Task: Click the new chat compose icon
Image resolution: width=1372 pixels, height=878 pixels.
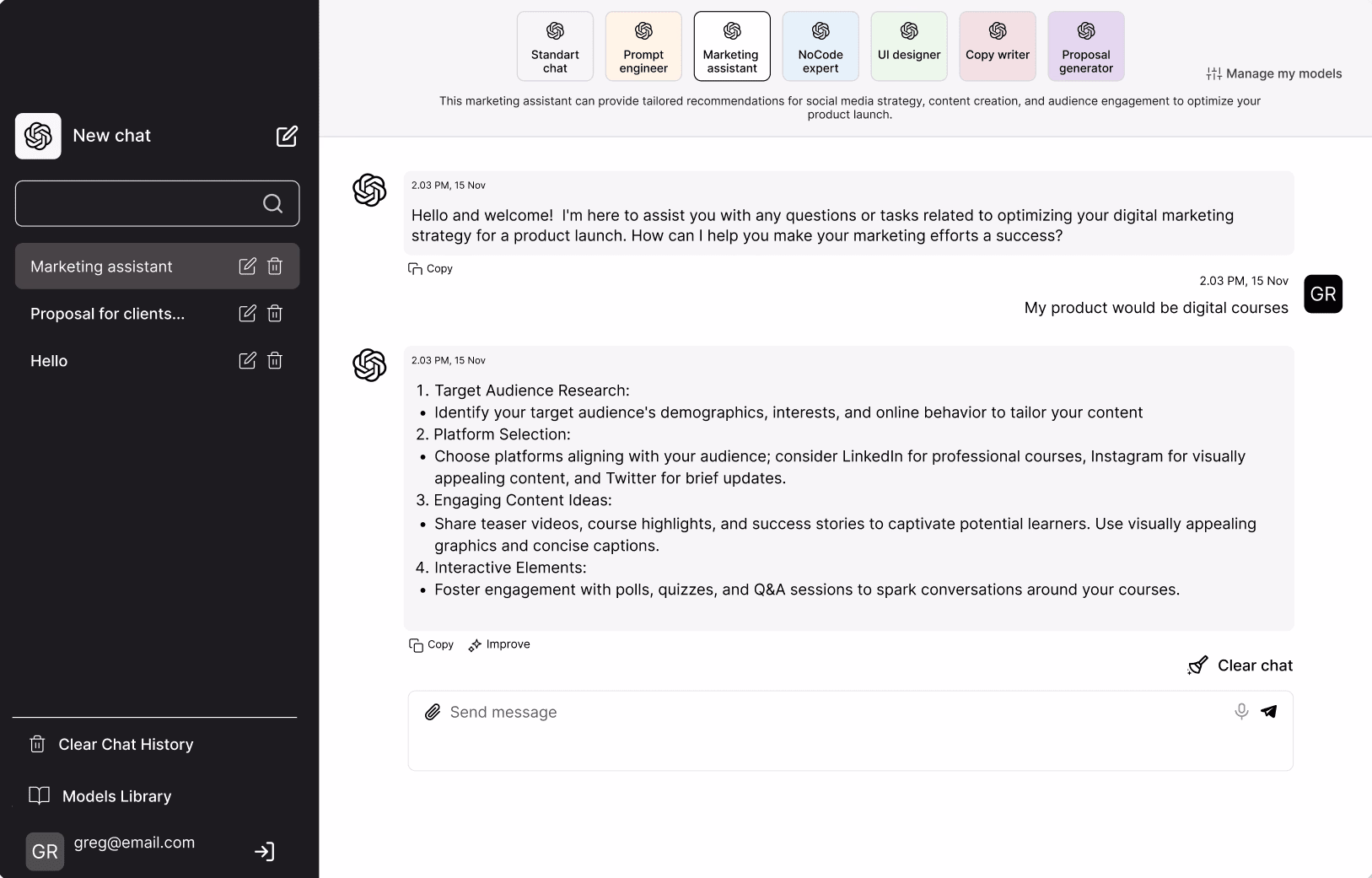Action: tap(287, 136)
